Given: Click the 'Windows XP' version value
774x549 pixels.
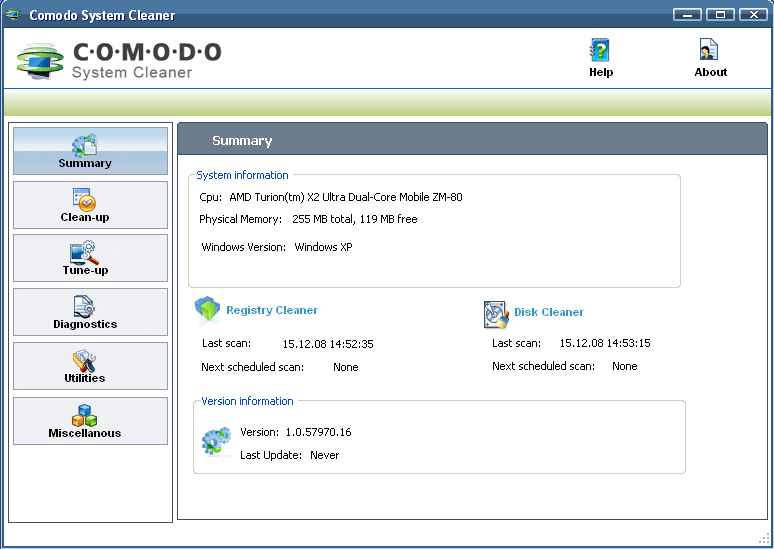Looking at the screenshot, I should 323,247.
